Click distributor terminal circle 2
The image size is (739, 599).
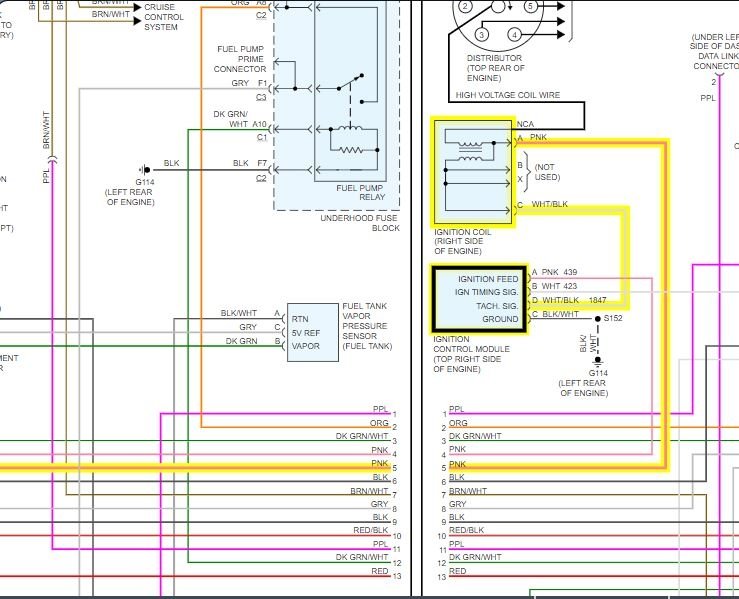[465, 6]
